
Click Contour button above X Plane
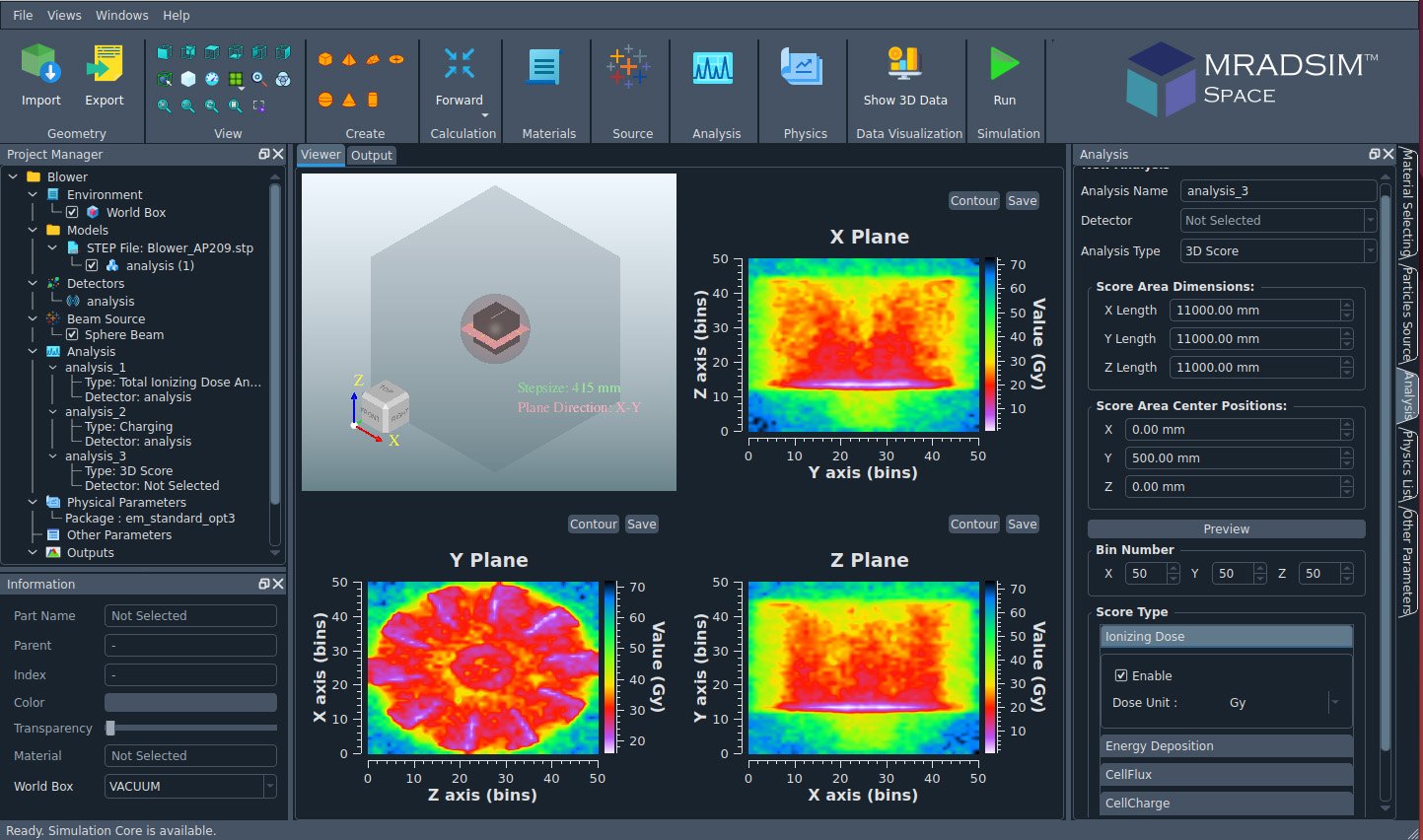(x=973, y=200)
